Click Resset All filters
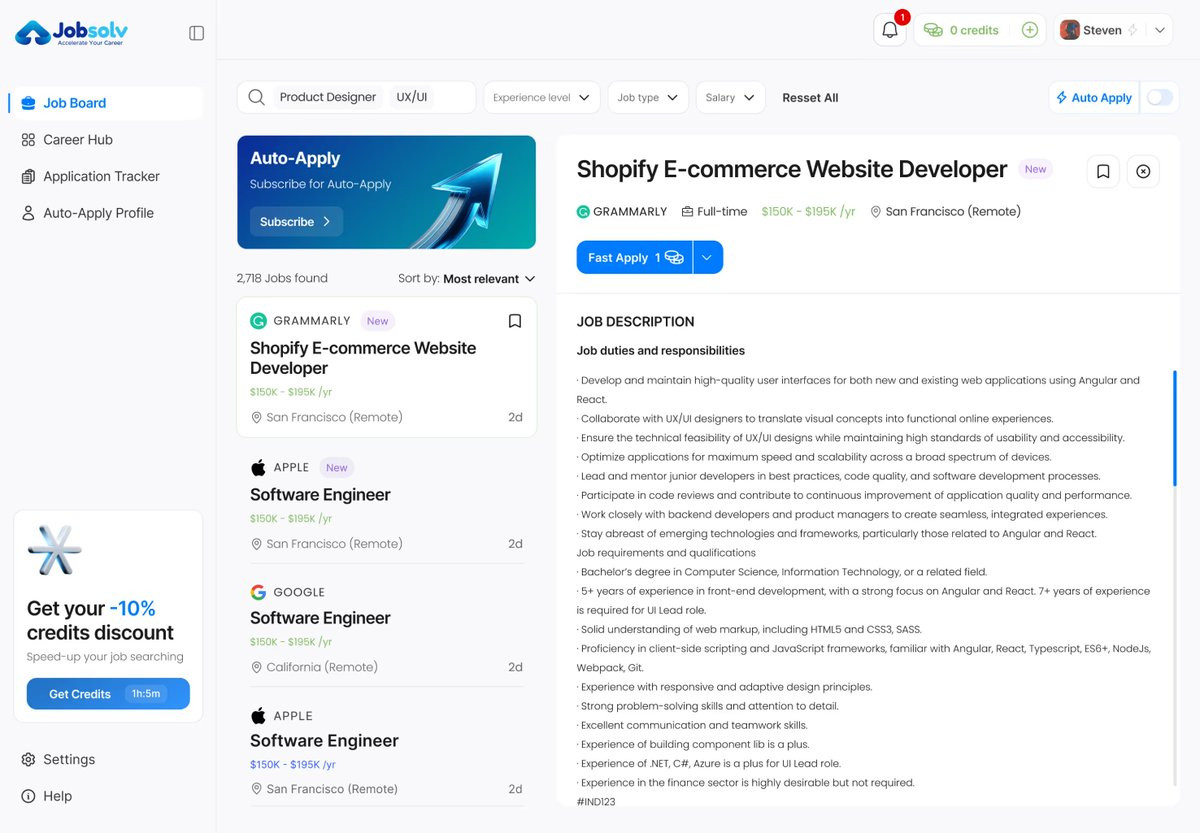Screen dimensions: 1200x833 [x=810, y=98]
